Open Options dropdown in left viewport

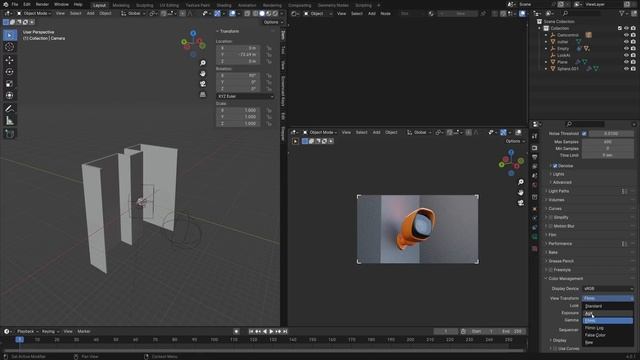[x=273, y=22]
